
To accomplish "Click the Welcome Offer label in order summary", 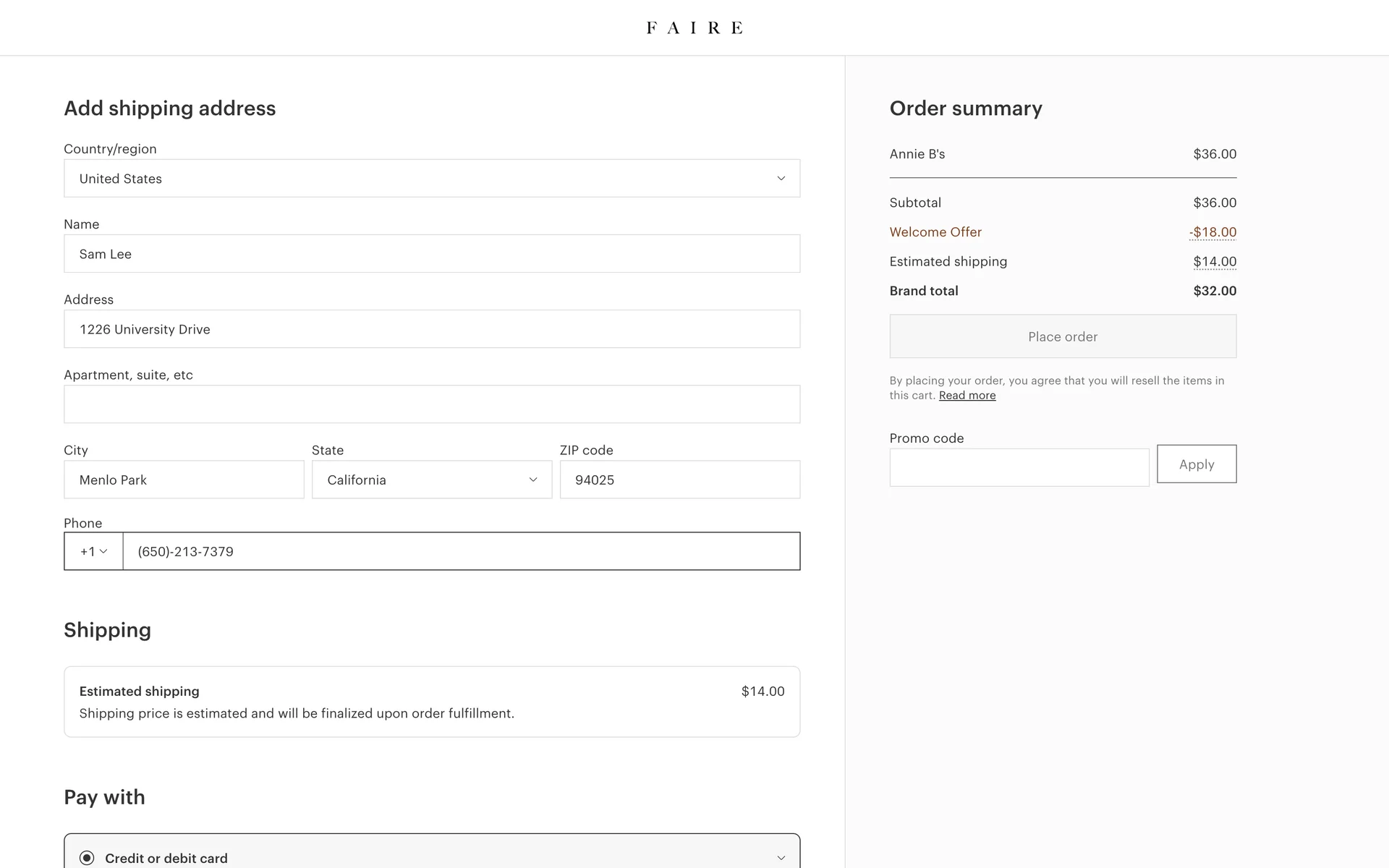I will (935, 232).
